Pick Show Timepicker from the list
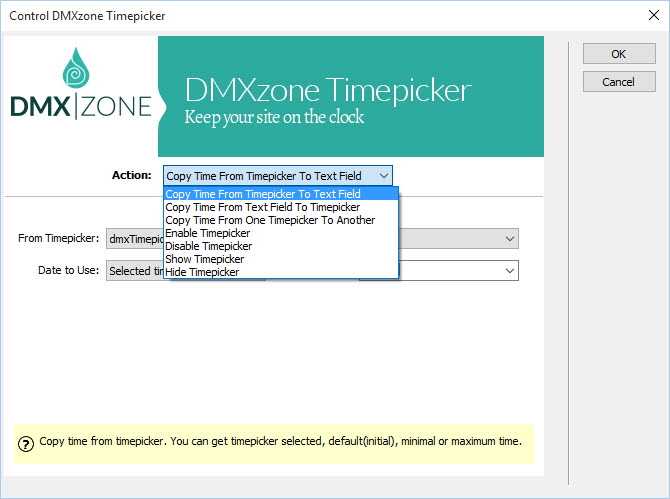The image size is (670, 499). click(x=281, y=259)
